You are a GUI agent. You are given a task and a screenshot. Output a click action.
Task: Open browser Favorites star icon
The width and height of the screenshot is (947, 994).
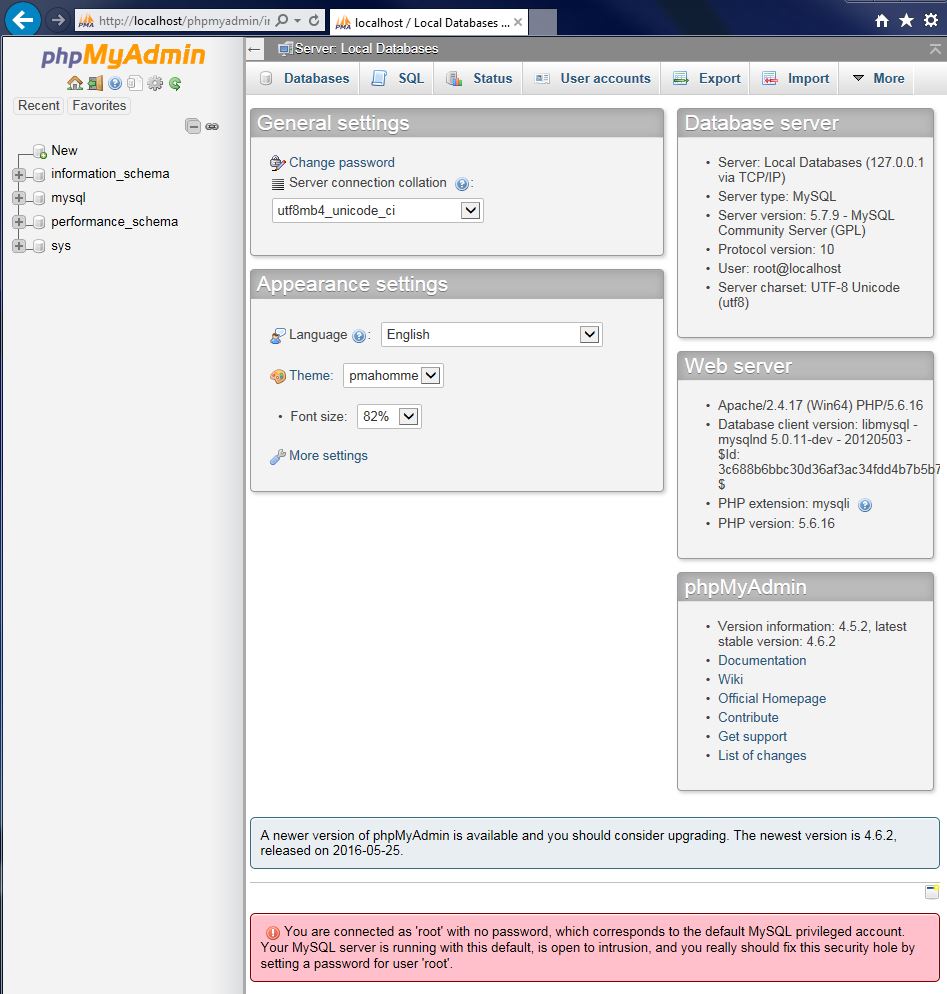point(906,20)
